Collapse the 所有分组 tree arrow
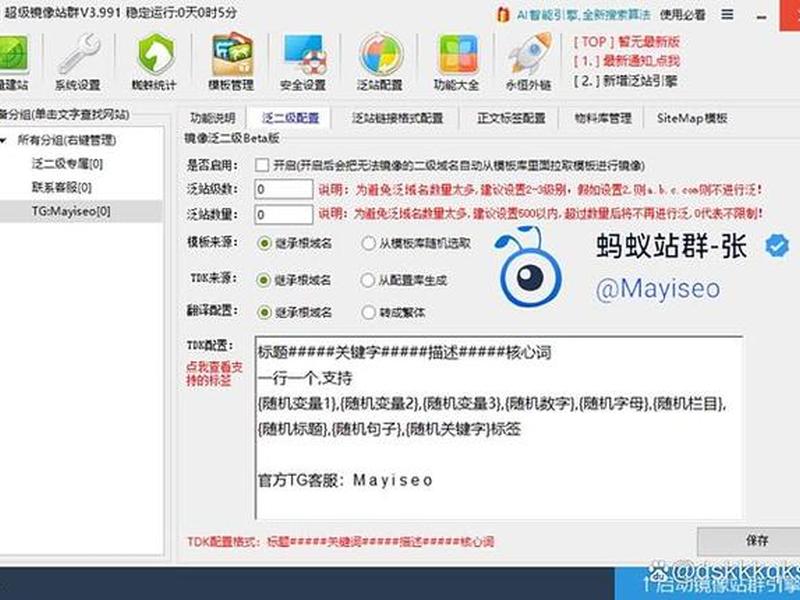Image resolution: width=800 pixels, height=600 pixels. tap(4, 140)
